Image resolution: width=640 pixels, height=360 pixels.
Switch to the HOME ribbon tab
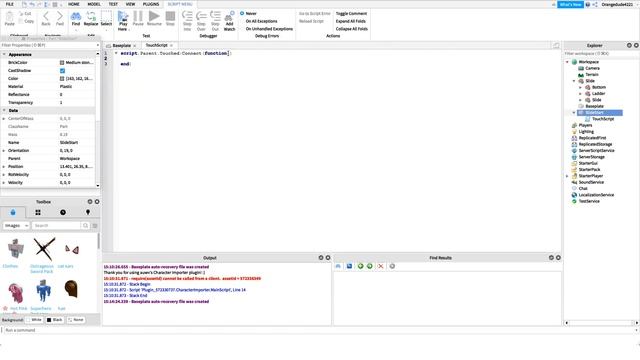(74, 4)
